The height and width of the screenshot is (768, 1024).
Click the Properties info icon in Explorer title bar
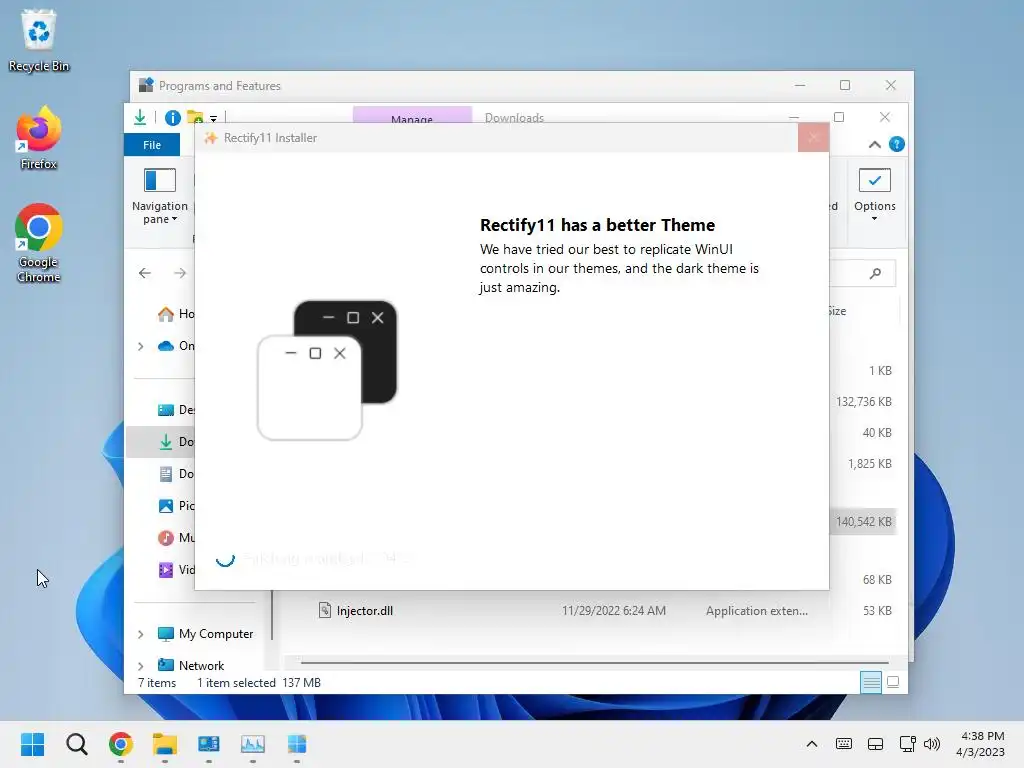tap(172, 118)
